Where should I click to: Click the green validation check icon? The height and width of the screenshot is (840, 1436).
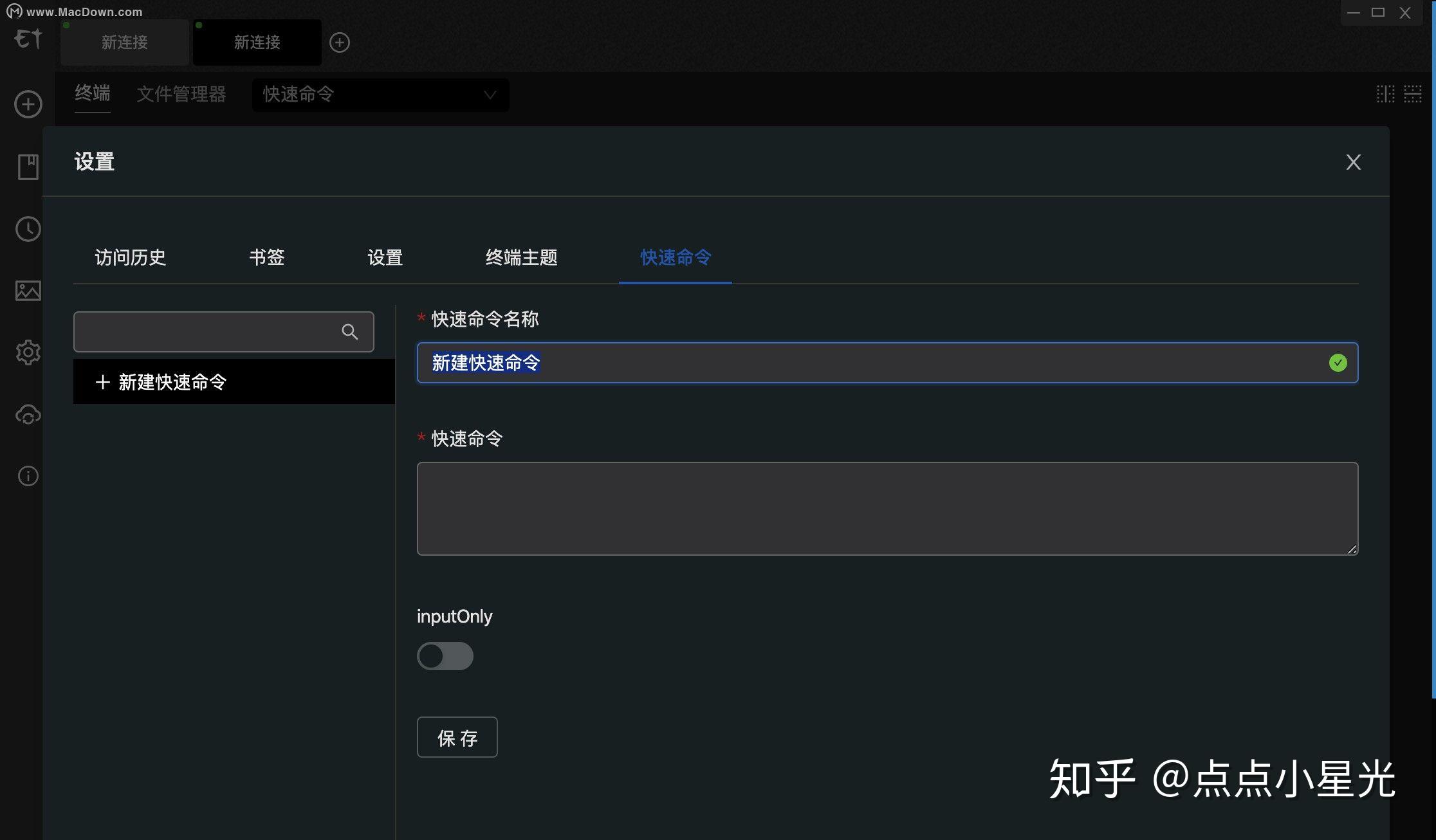[x=1338, y=363]
